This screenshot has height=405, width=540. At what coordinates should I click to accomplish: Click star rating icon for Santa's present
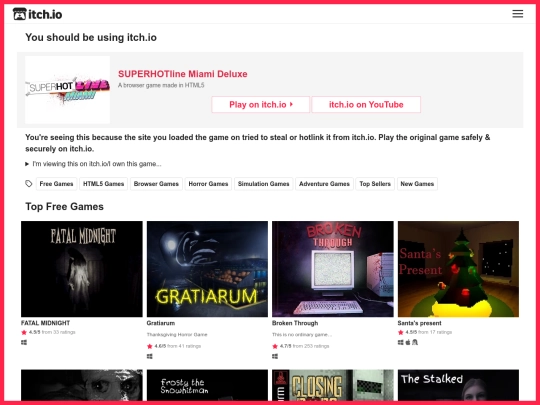[401, 332]
